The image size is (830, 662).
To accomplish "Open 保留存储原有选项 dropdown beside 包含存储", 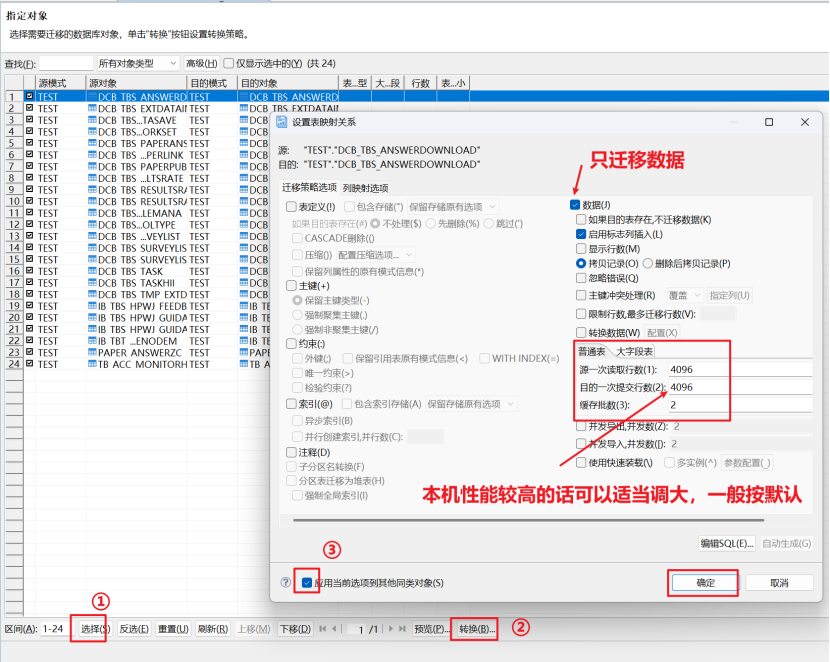I will click(x=453, y=207).
